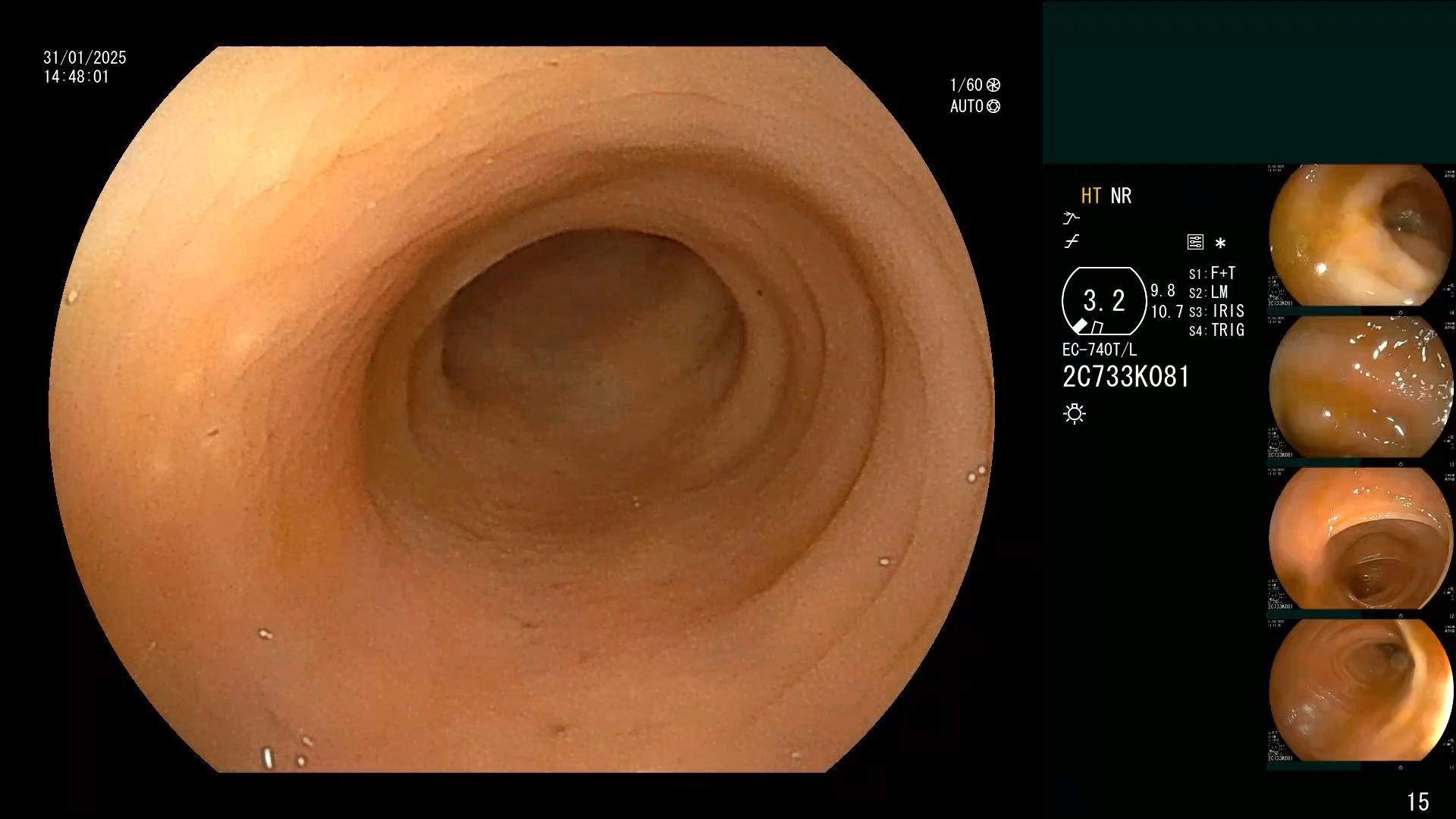This screenshot has width=1456, height=819.
Task: Click the iris icon next to AUTO
Action: (993, 106)
